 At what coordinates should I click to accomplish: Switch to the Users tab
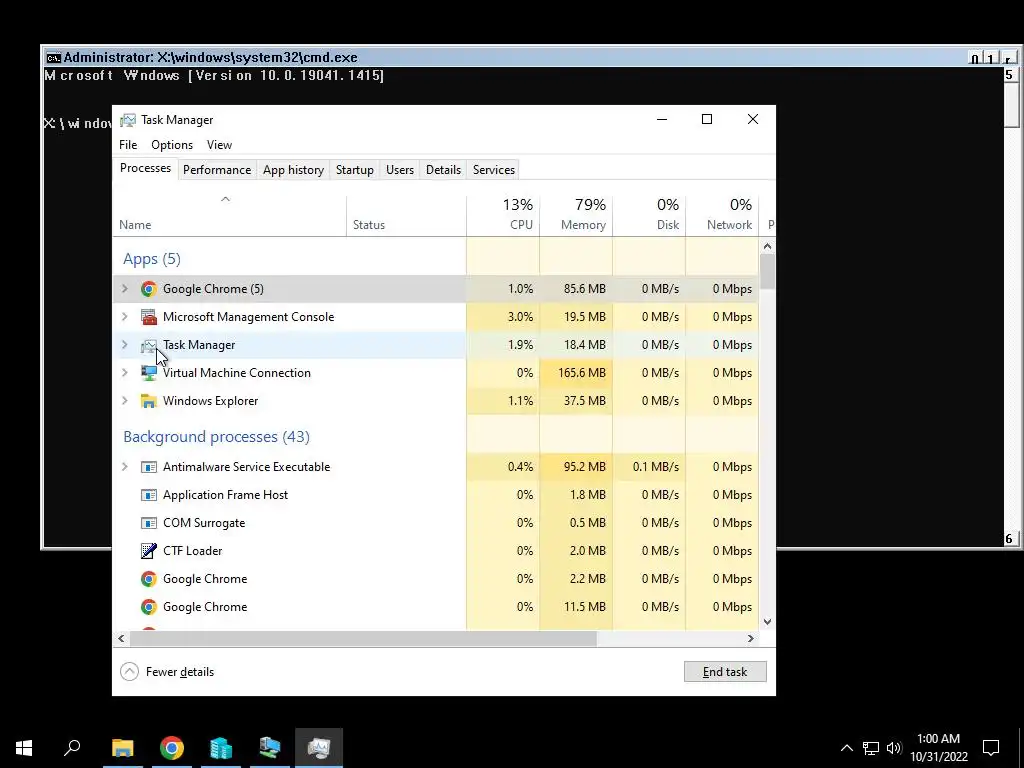pos(400,170)
